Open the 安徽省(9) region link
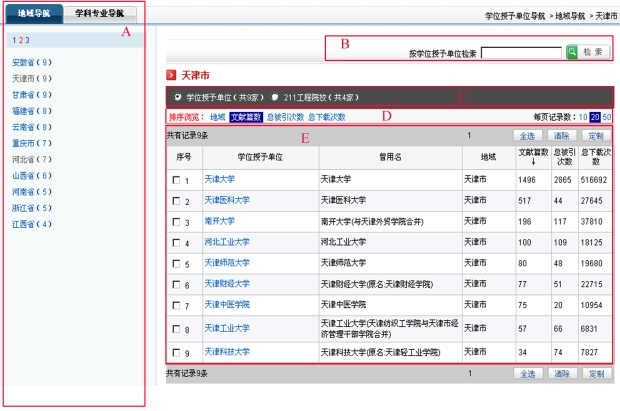Image resolution: width=620 pixels, height=411 pixels. [32, 63]
